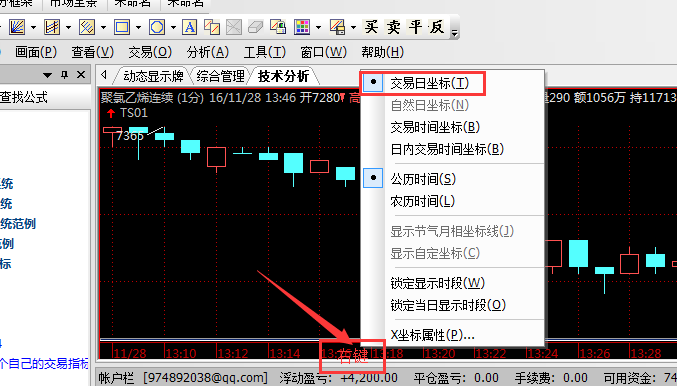Expand dropdown next to save lines icon

[x=353, y=28]
